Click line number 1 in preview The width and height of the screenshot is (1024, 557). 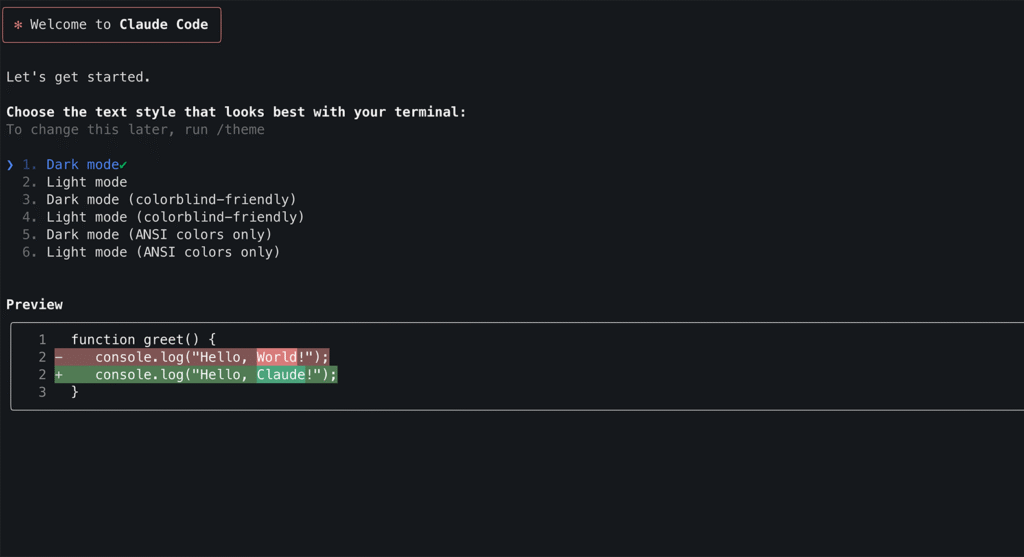click(42, 340)
